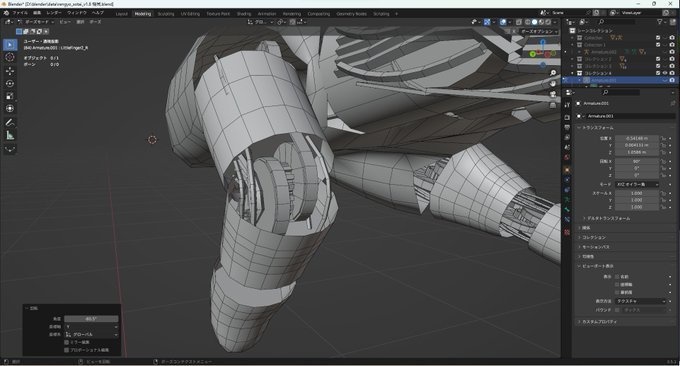
Task: Open the XYZ オイラー角 rotation mode dropdown
Action: tap(637, 184)
